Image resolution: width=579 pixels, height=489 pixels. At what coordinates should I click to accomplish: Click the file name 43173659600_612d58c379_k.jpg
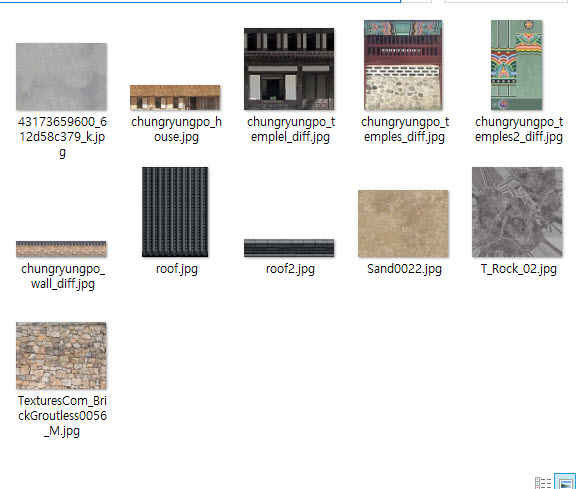pyautogui.click(x=62, y=137)
